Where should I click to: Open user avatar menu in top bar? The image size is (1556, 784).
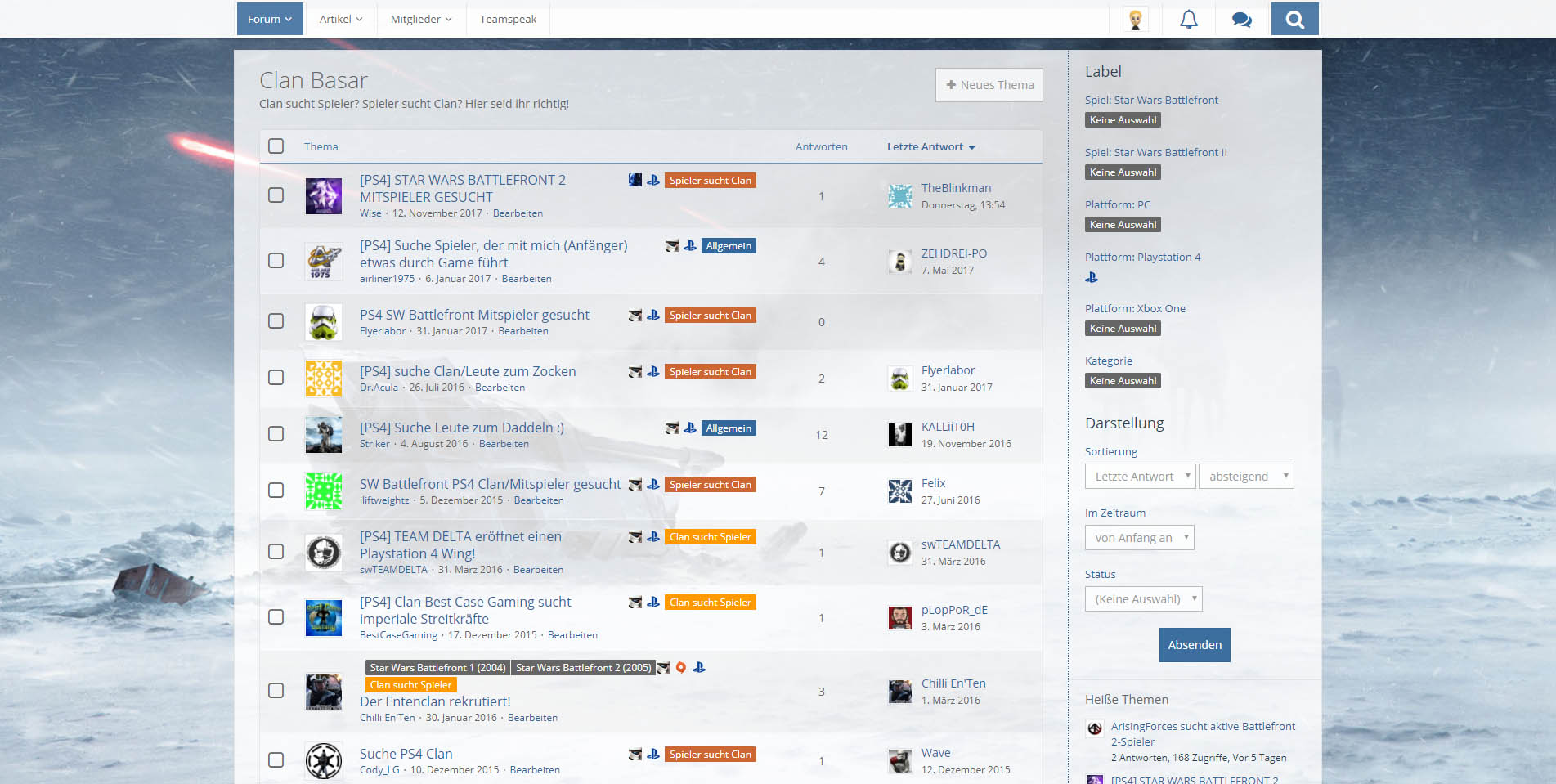pyautogui.click(x=1135, y=19)
